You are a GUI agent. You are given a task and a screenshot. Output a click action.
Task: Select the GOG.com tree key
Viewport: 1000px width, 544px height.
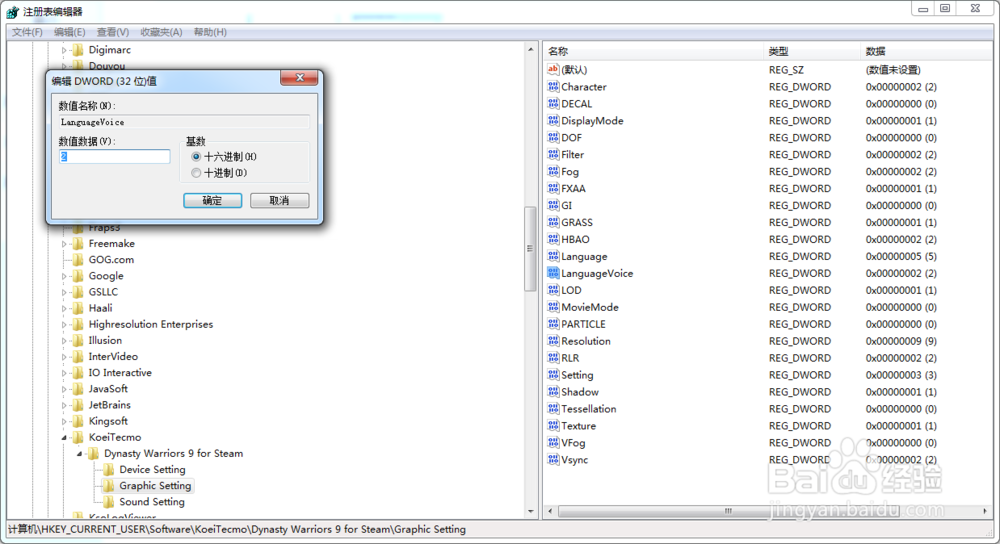[111, 260]
